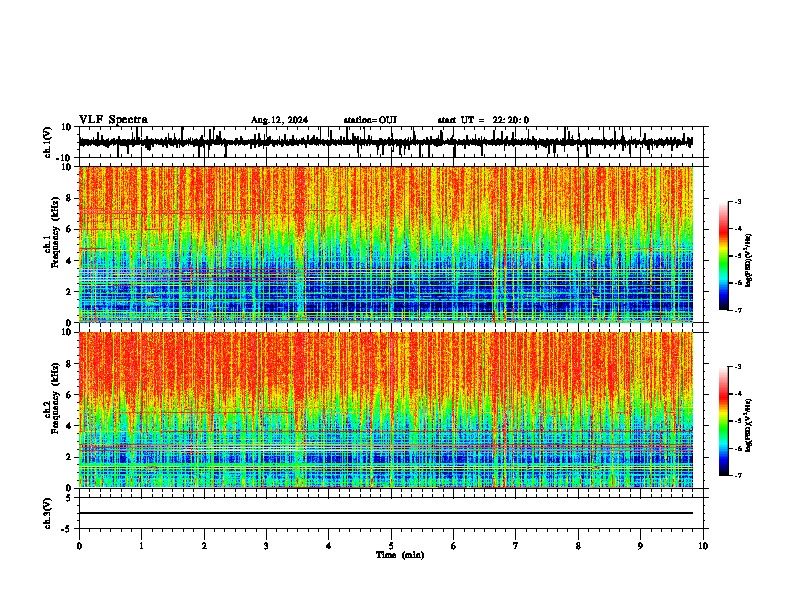
Task: Click the "ch.1(V)" waveform axis label
Action: point(48,142)
